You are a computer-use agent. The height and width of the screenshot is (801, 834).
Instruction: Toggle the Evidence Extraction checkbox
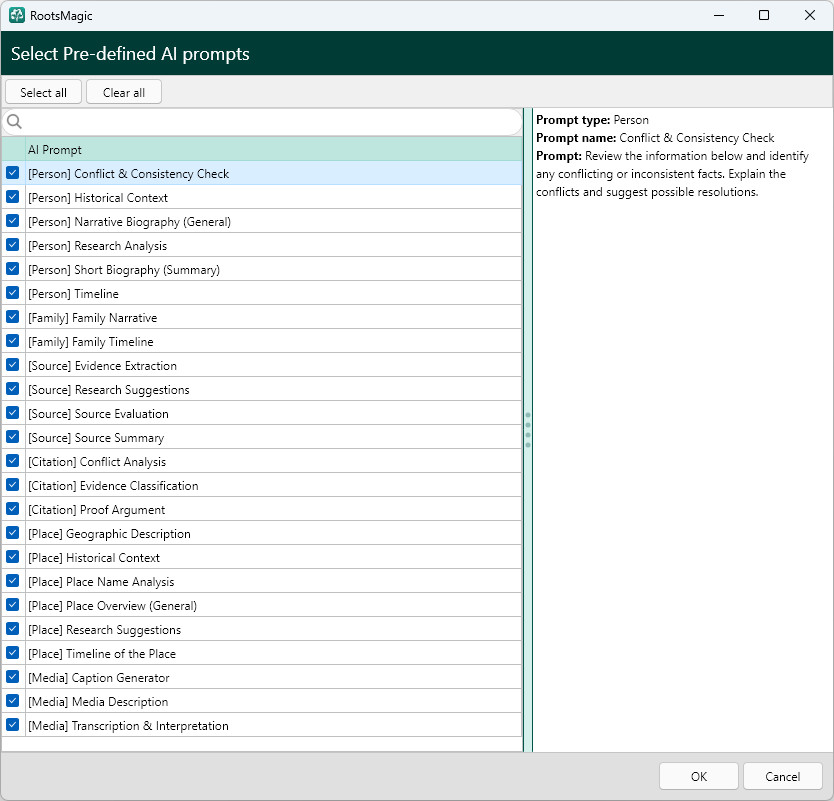[x=13, y=365]
